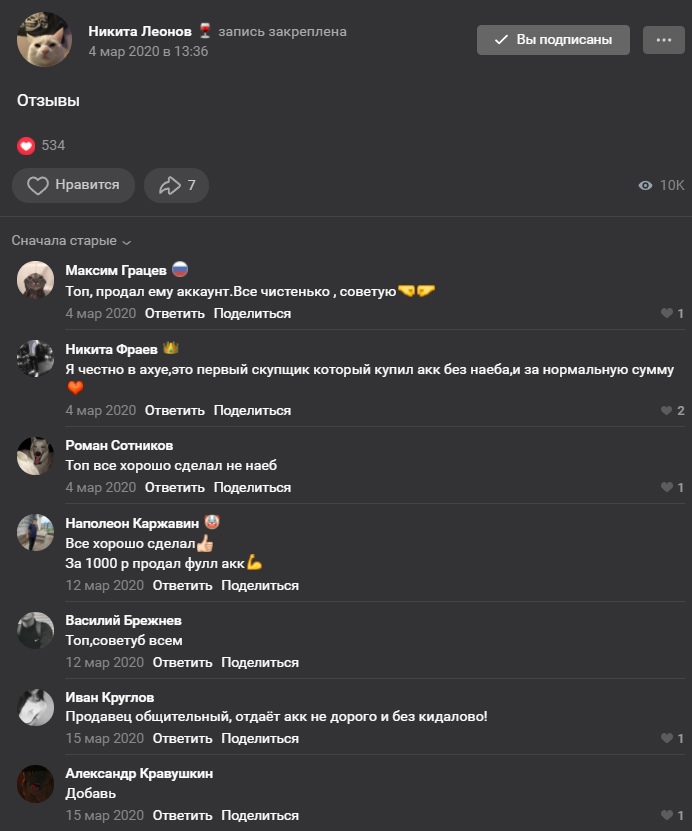This screenshot has width=692, height=831.
Task: Open Никита Леонов's cat avatar
Action: (44, 40)
